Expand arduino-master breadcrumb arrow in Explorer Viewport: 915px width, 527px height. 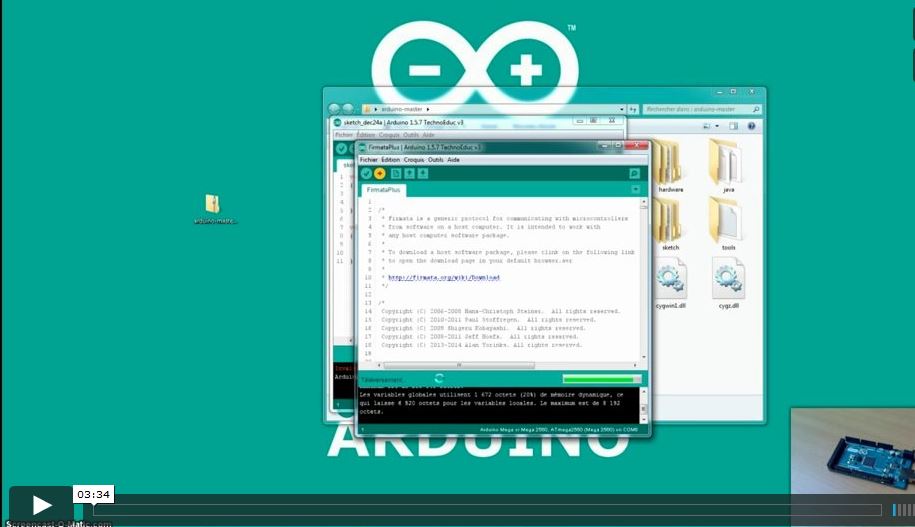428,109
